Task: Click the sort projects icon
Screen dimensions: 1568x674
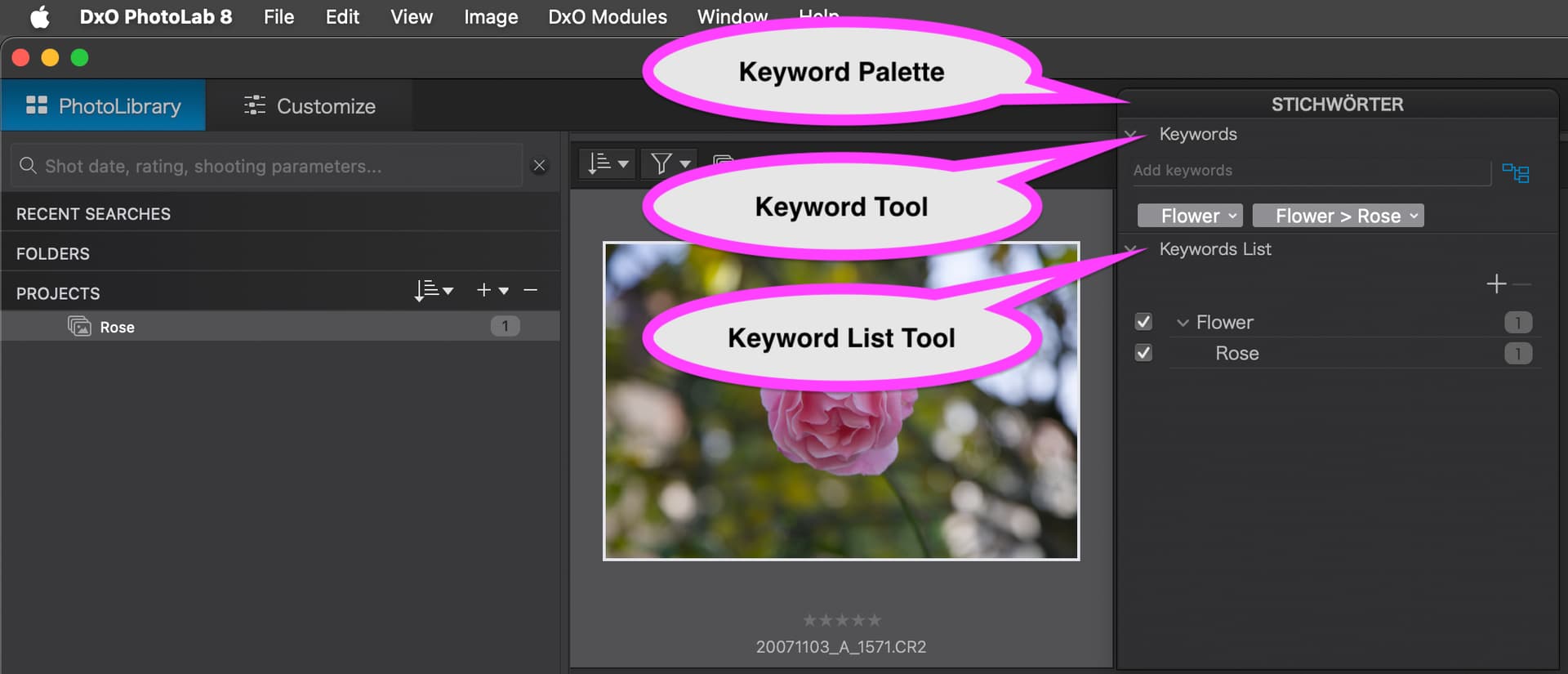Action: coord(433,291)
